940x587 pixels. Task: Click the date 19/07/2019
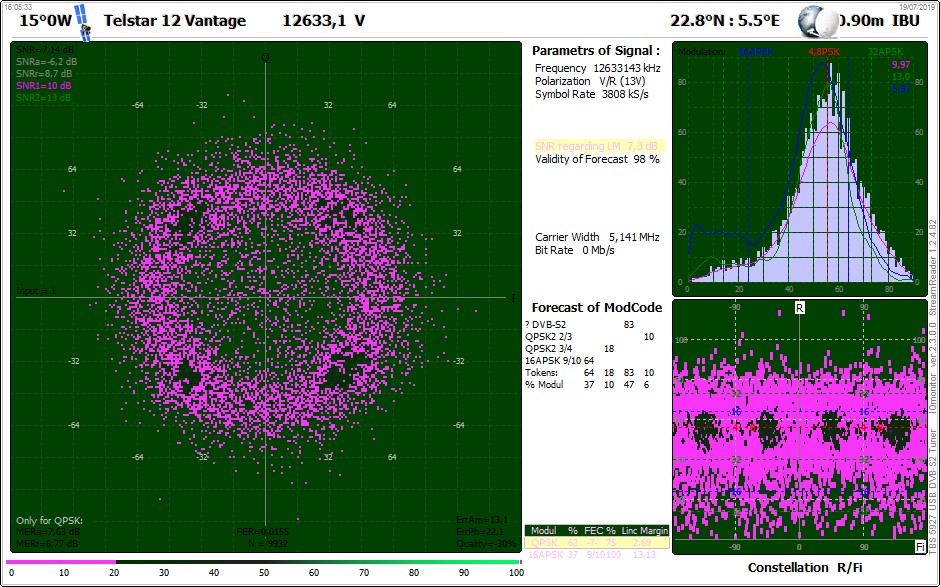coord(917,6)
